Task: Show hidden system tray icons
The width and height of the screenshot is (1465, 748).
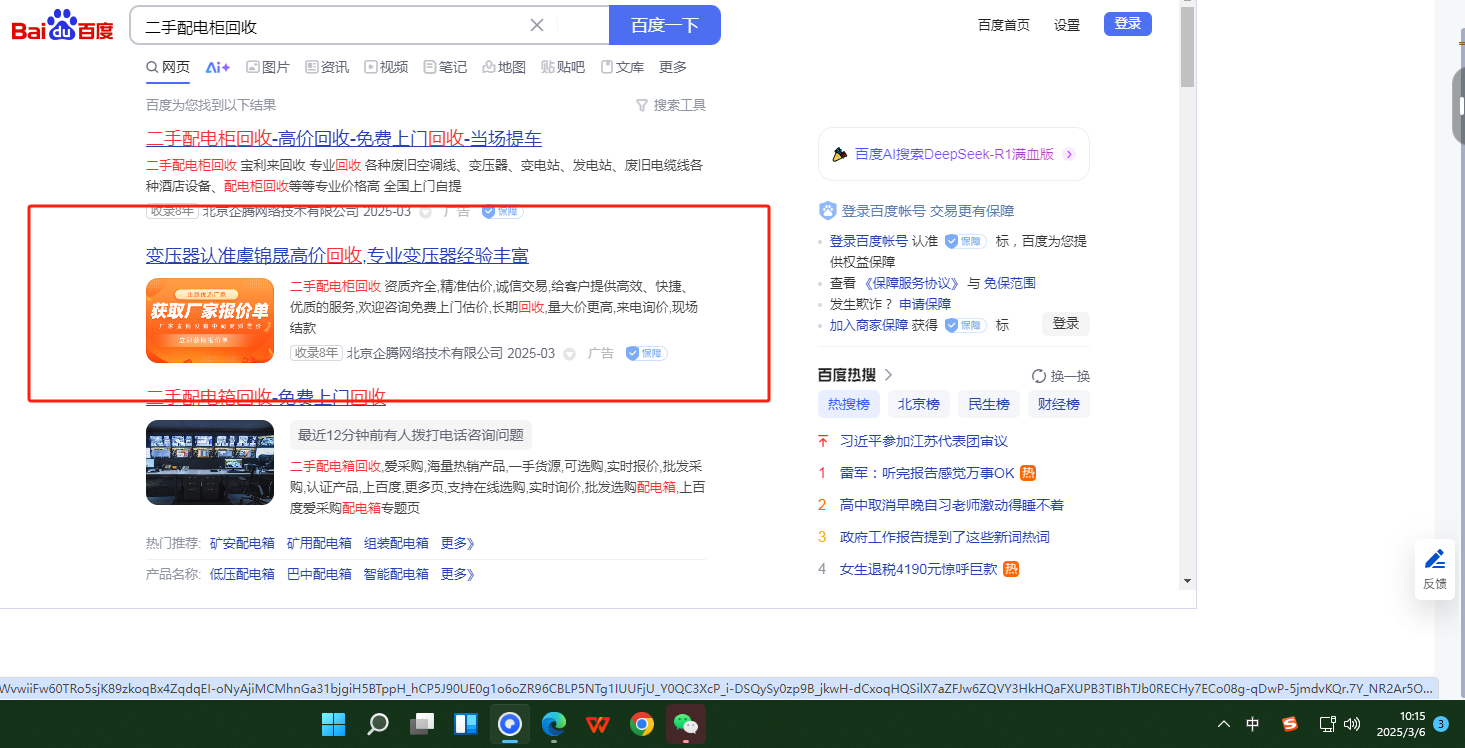Action: pos(1223,724)
